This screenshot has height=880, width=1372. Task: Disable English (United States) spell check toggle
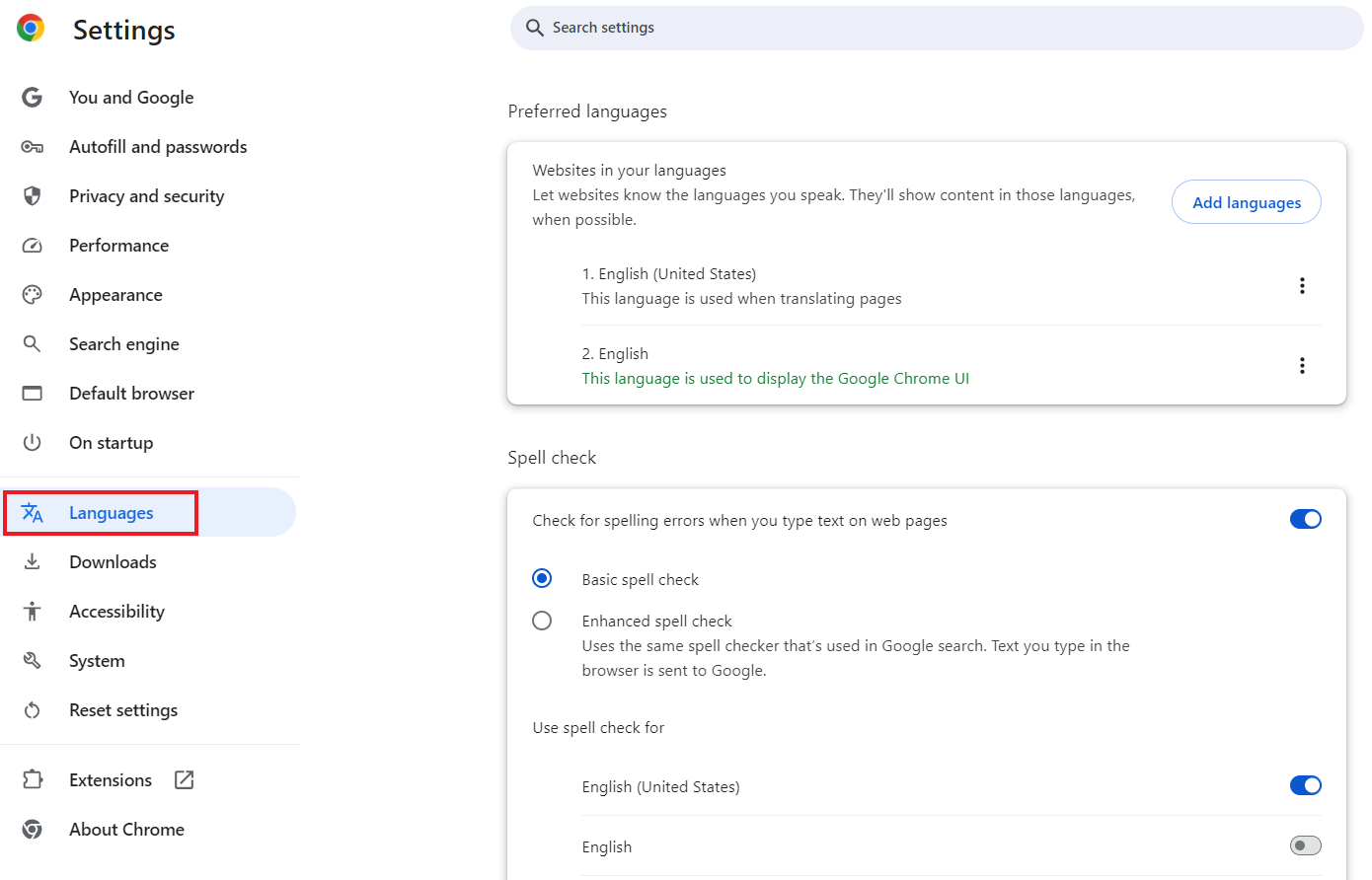[x=1305, y=785]
